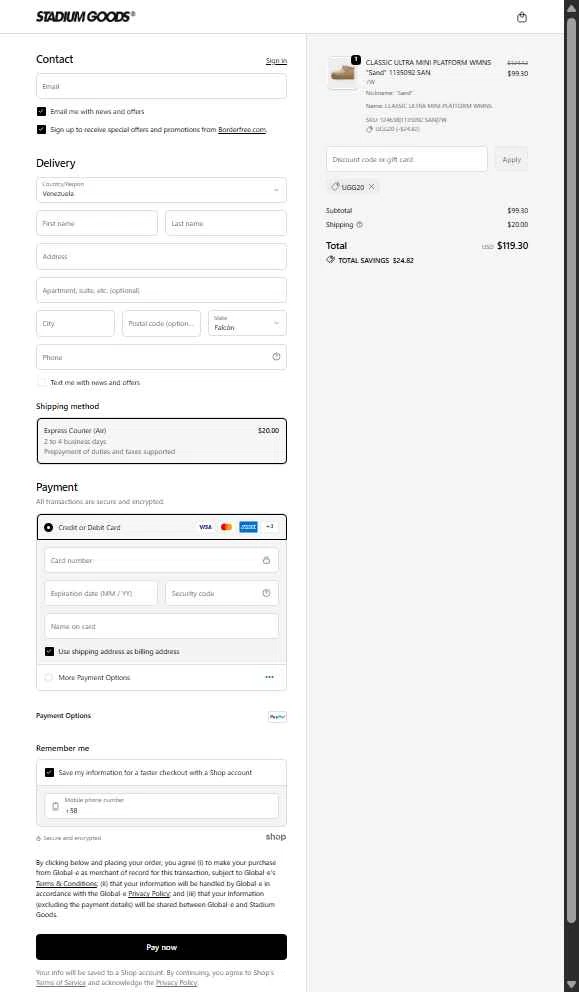Enable Text me with news and offers
Viewport: 579px width, 992px height.
point(41,382)
